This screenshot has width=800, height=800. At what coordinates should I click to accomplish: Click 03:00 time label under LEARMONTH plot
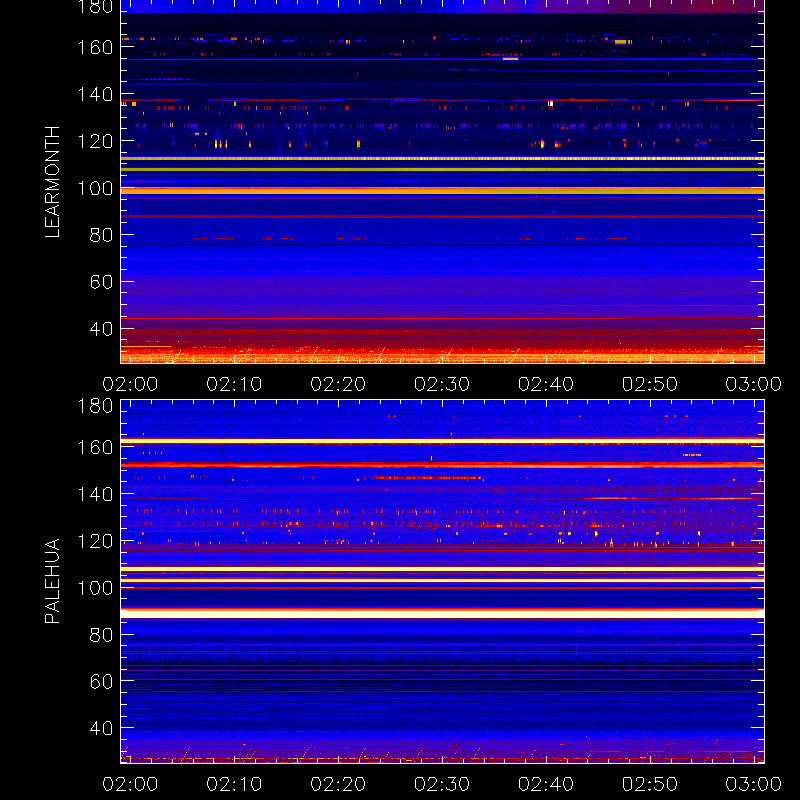[x=754, y=384]
